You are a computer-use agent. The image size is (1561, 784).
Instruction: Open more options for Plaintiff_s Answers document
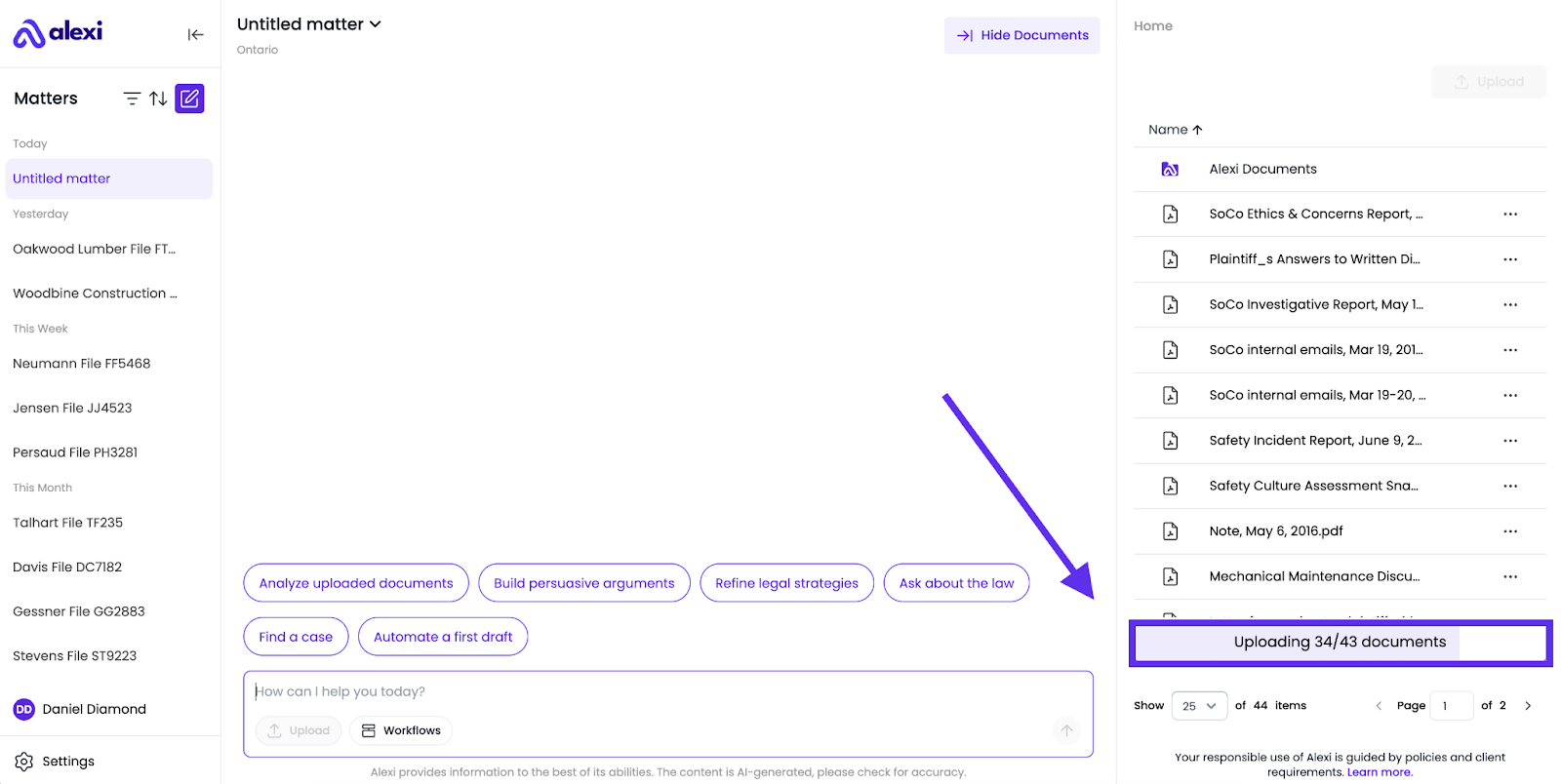pos(1510,259)
